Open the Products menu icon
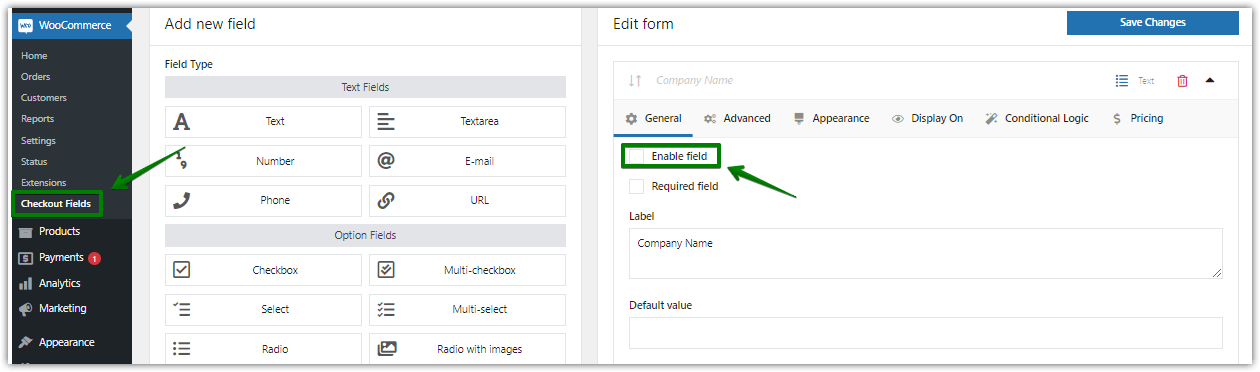 (26, 232)
